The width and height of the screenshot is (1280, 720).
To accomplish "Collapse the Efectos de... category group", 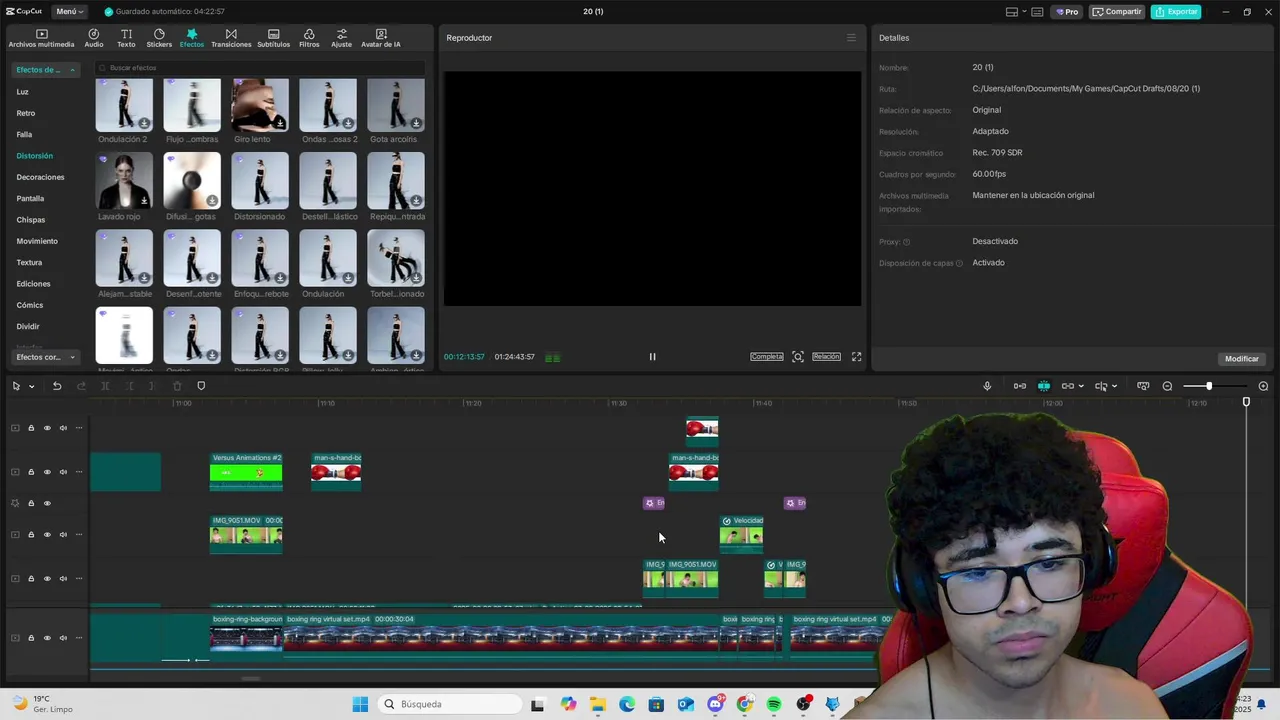I will 45,70.
